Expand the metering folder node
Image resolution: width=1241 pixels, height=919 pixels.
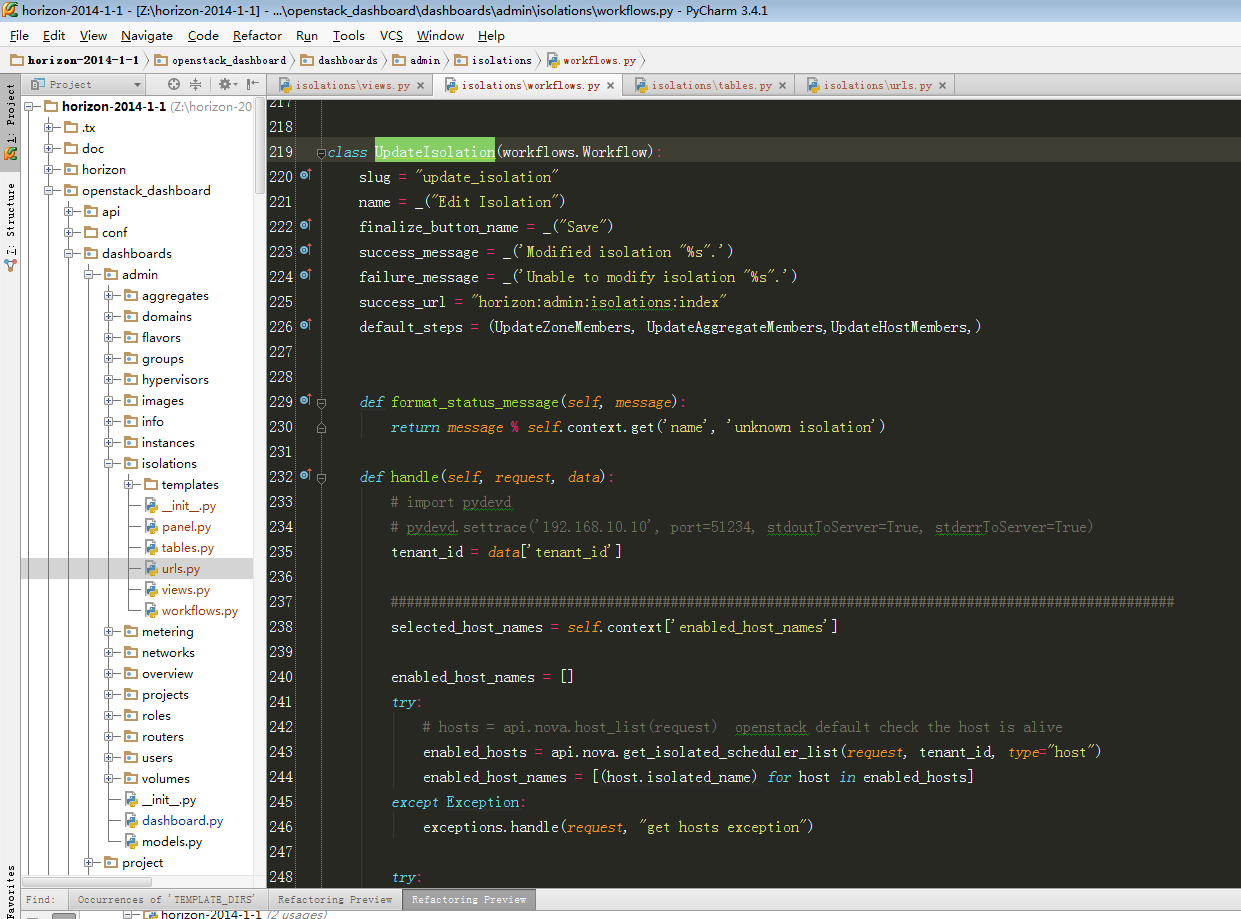pyautogui.click(x=109, y=632)
